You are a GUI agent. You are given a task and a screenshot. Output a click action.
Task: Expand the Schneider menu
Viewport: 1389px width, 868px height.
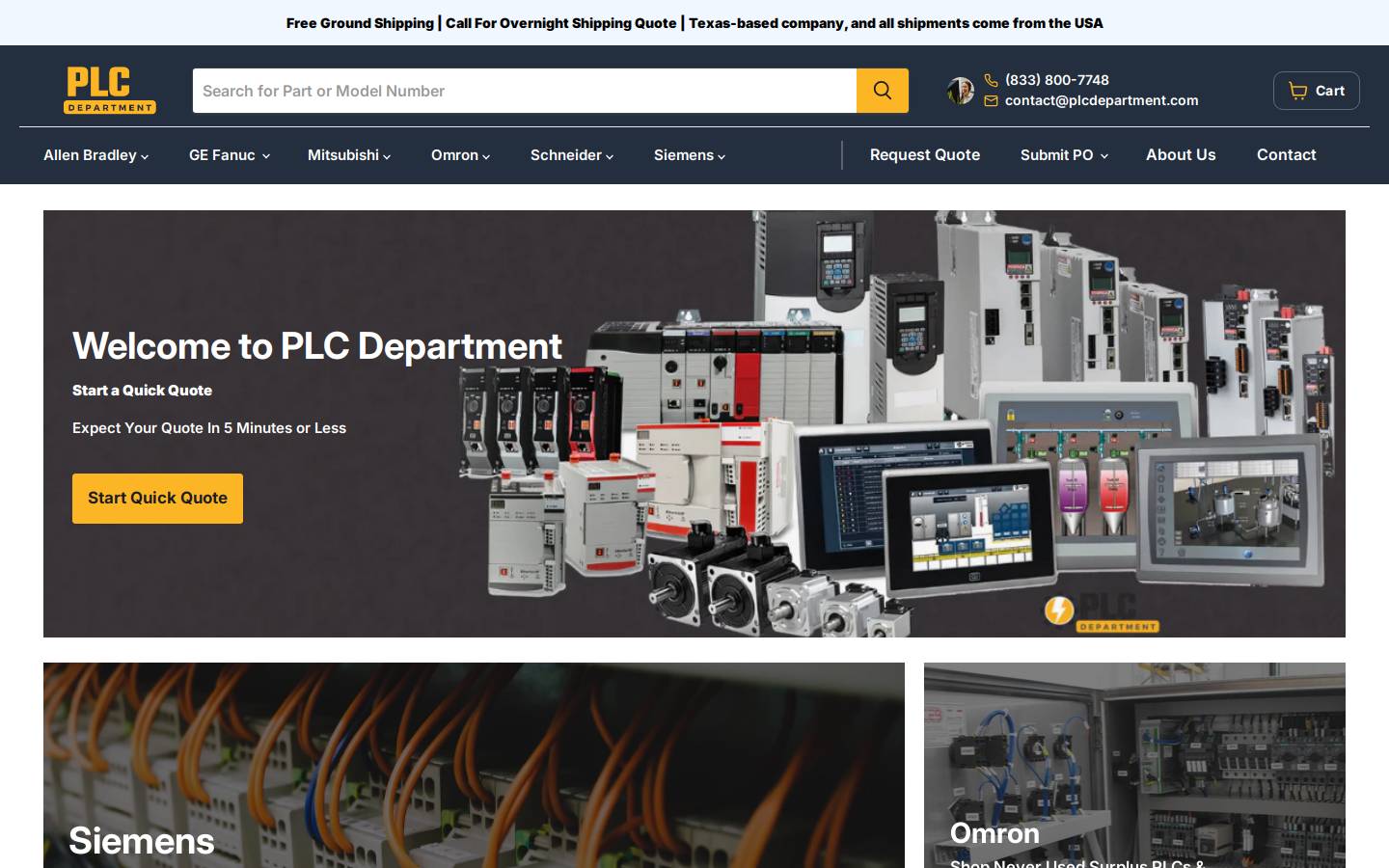(571, 155)
